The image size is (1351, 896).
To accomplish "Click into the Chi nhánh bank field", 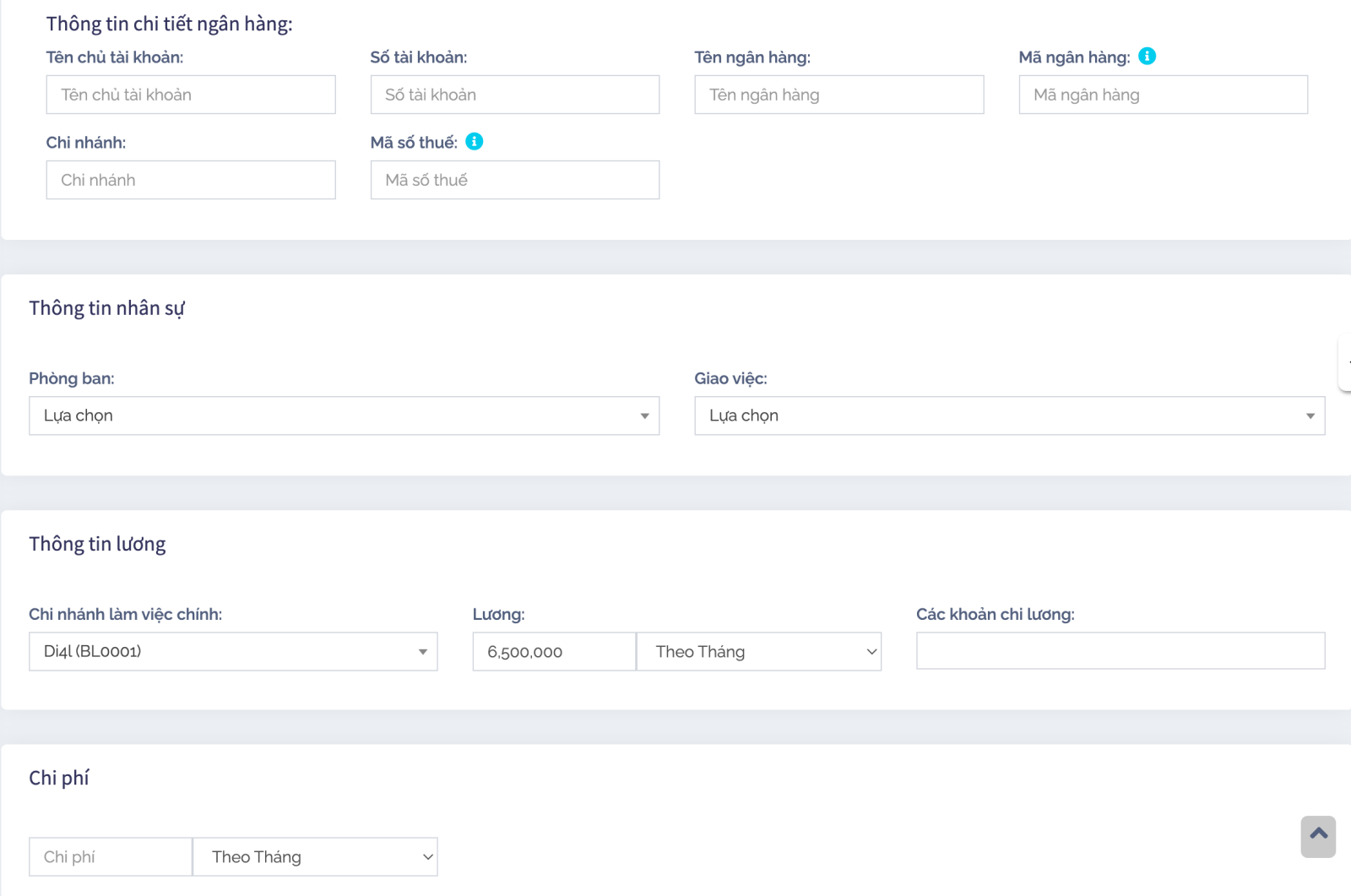I will (191, 180).
